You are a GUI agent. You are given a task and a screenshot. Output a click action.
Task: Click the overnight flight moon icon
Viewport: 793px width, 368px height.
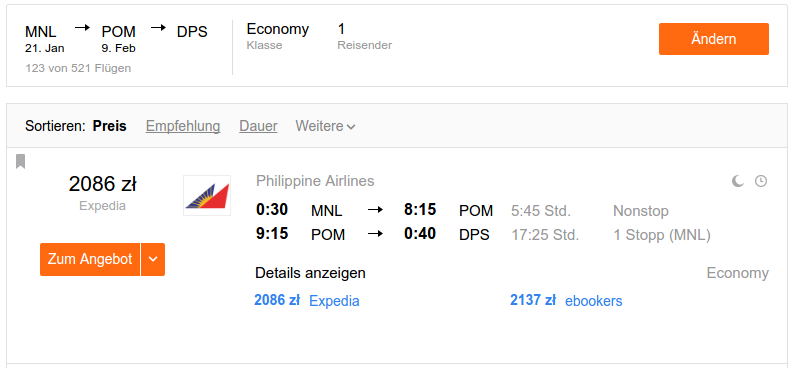click(x=738, y=181)
